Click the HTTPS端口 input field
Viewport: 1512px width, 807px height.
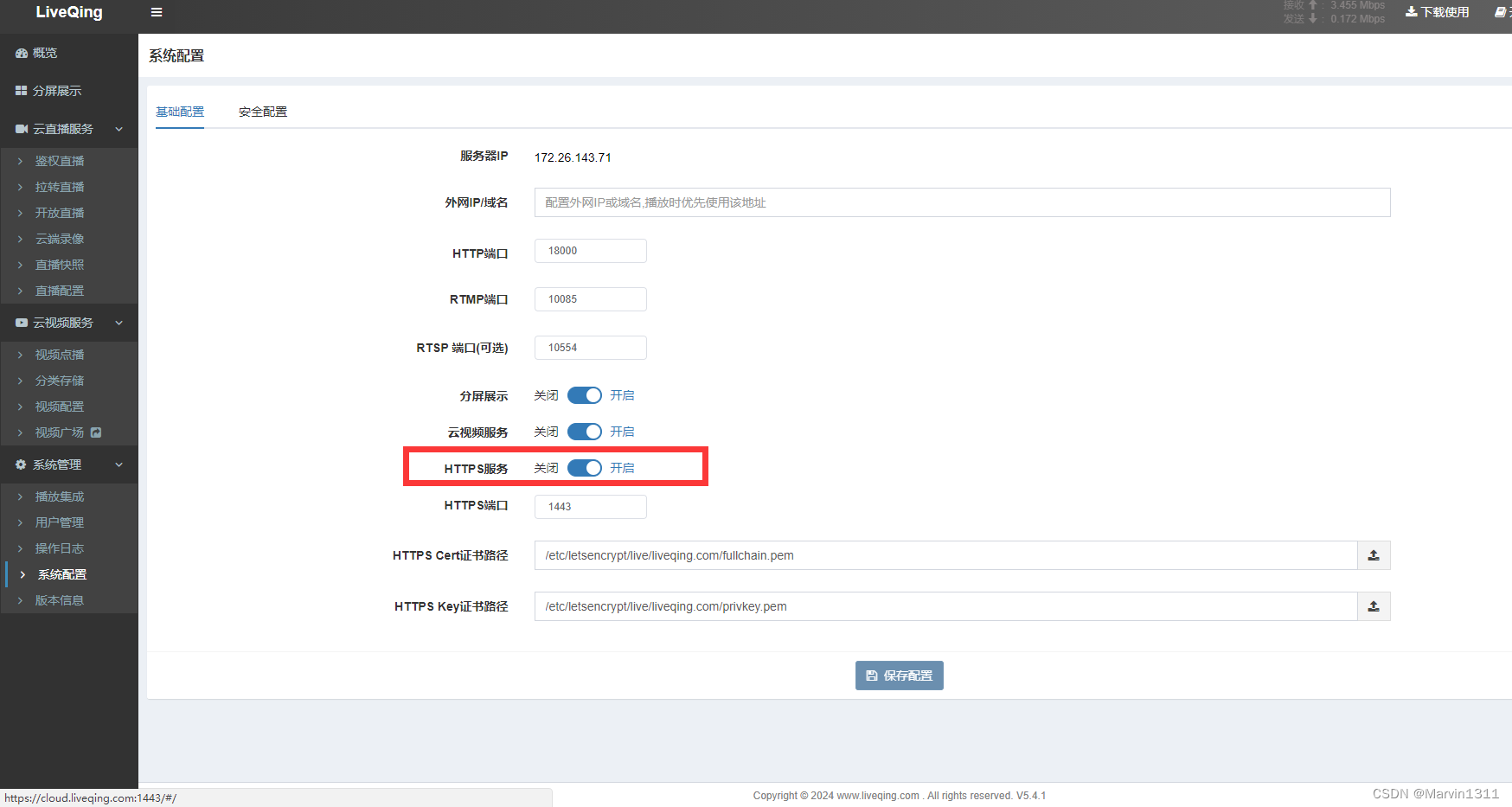(591, 507)
